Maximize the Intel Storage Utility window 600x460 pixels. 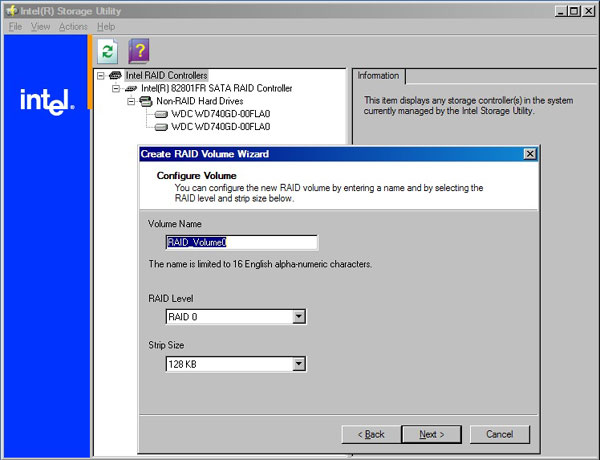coord(574,11)
